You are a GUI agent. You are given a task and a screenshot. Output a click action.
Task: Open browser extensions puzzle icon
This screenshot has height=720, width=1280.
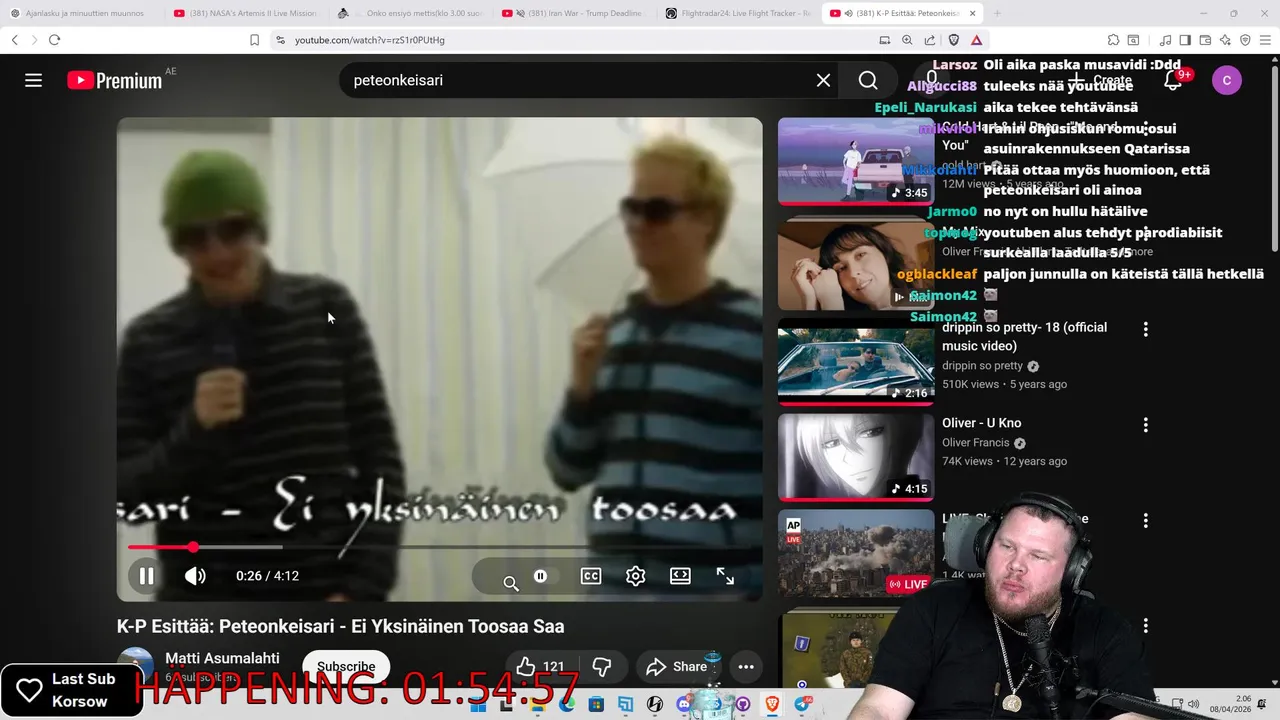coord(1113,40)
